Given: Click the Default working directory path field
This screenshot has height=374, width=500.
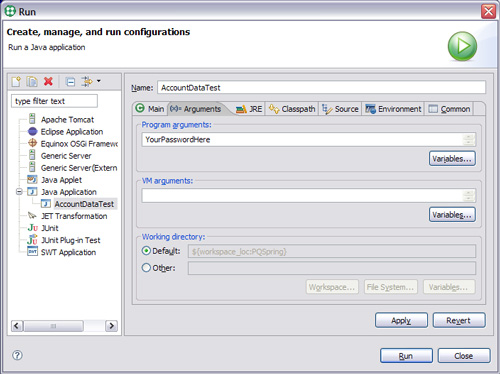Looking at the screenshot, I should tap(332, 251).
